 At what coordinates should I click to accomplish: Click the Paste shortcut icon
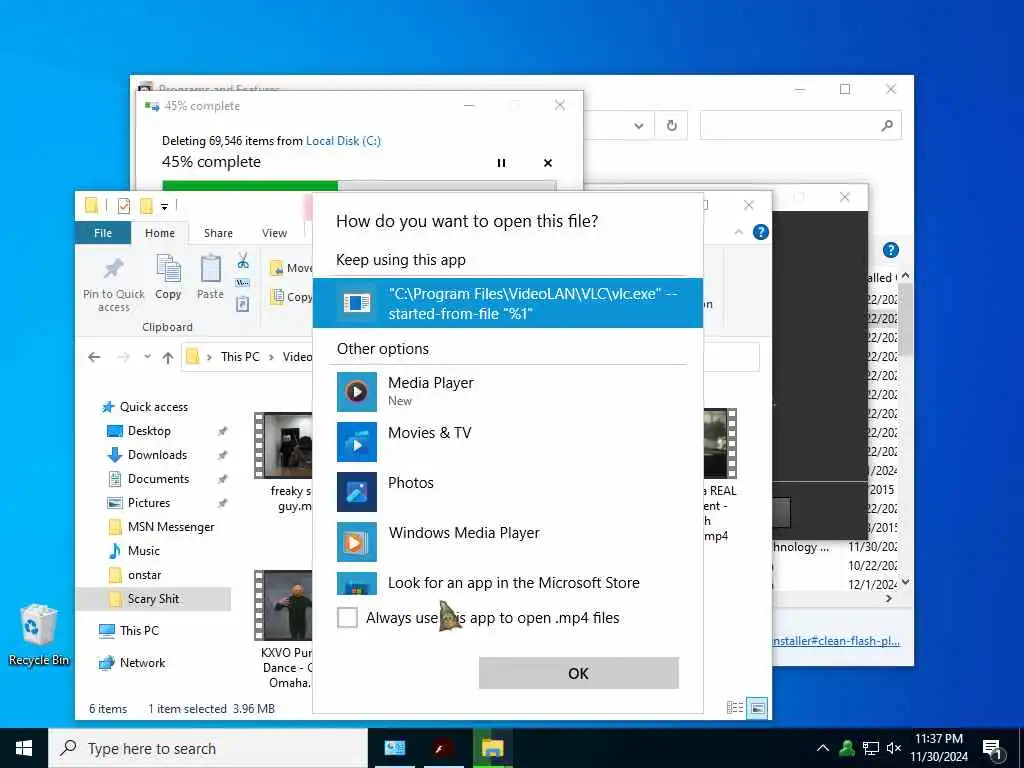243,304
